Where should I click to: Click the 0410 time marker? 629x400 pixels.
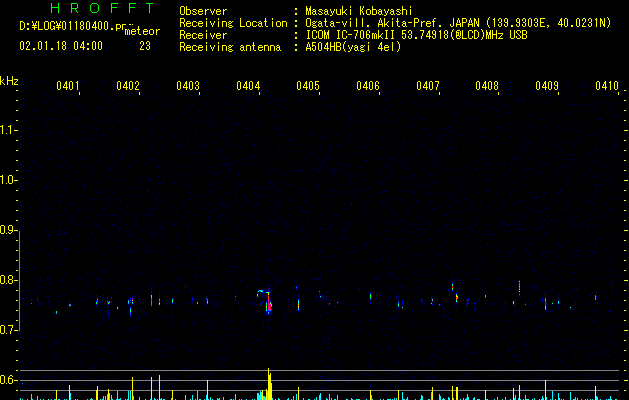coord(607,85)
